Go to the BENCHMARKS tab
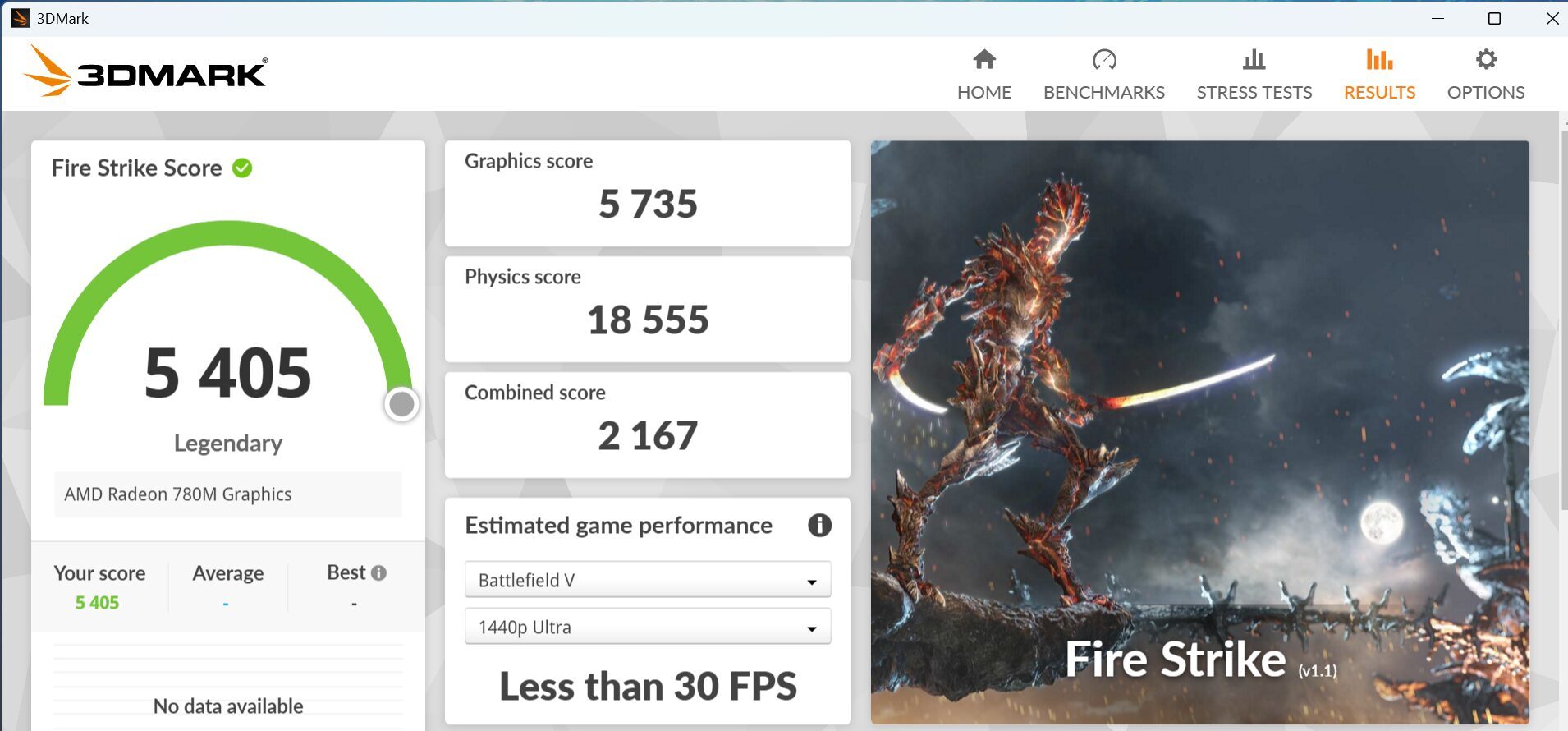Viewport: 1568px width, 731px height. pyautogui.click(x=1103, y=74)
